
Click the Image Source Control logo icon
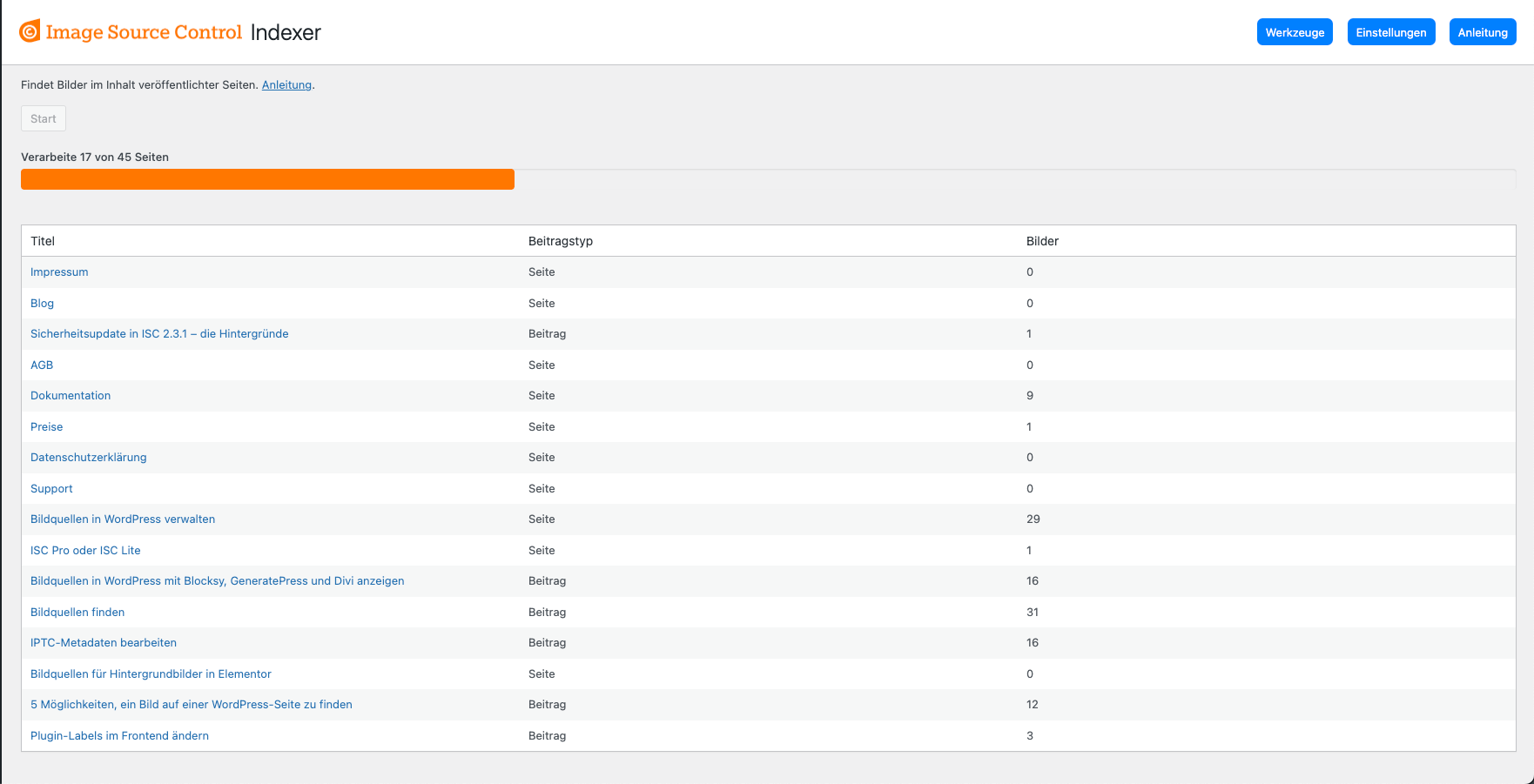(30, 31)
